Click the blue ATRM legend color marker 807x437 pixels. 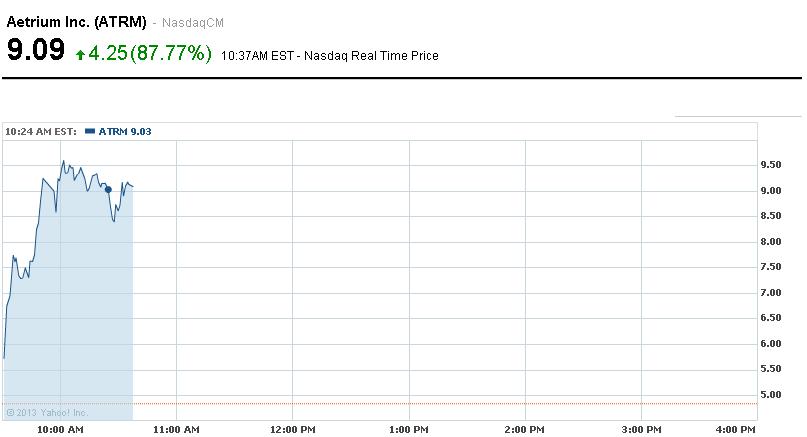click(90, 131)
